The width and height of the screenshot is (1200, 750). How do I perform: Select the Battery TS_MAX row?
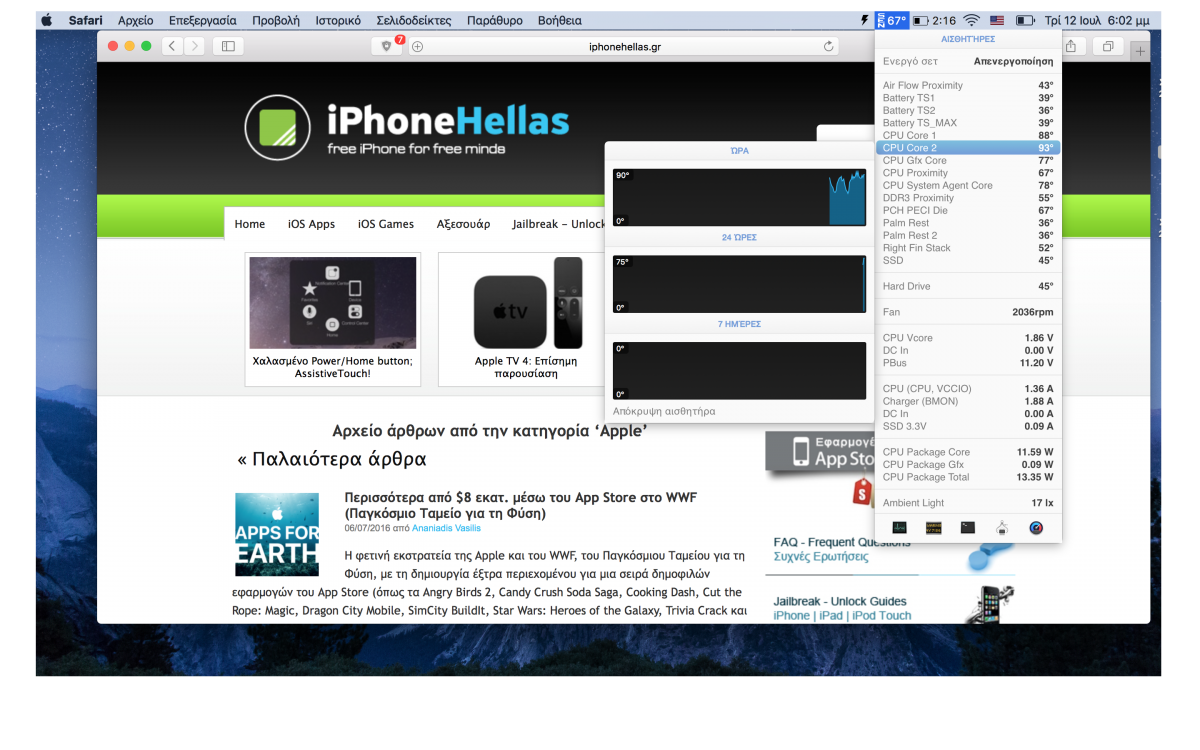pyautogui.click(x=968, y=123)
